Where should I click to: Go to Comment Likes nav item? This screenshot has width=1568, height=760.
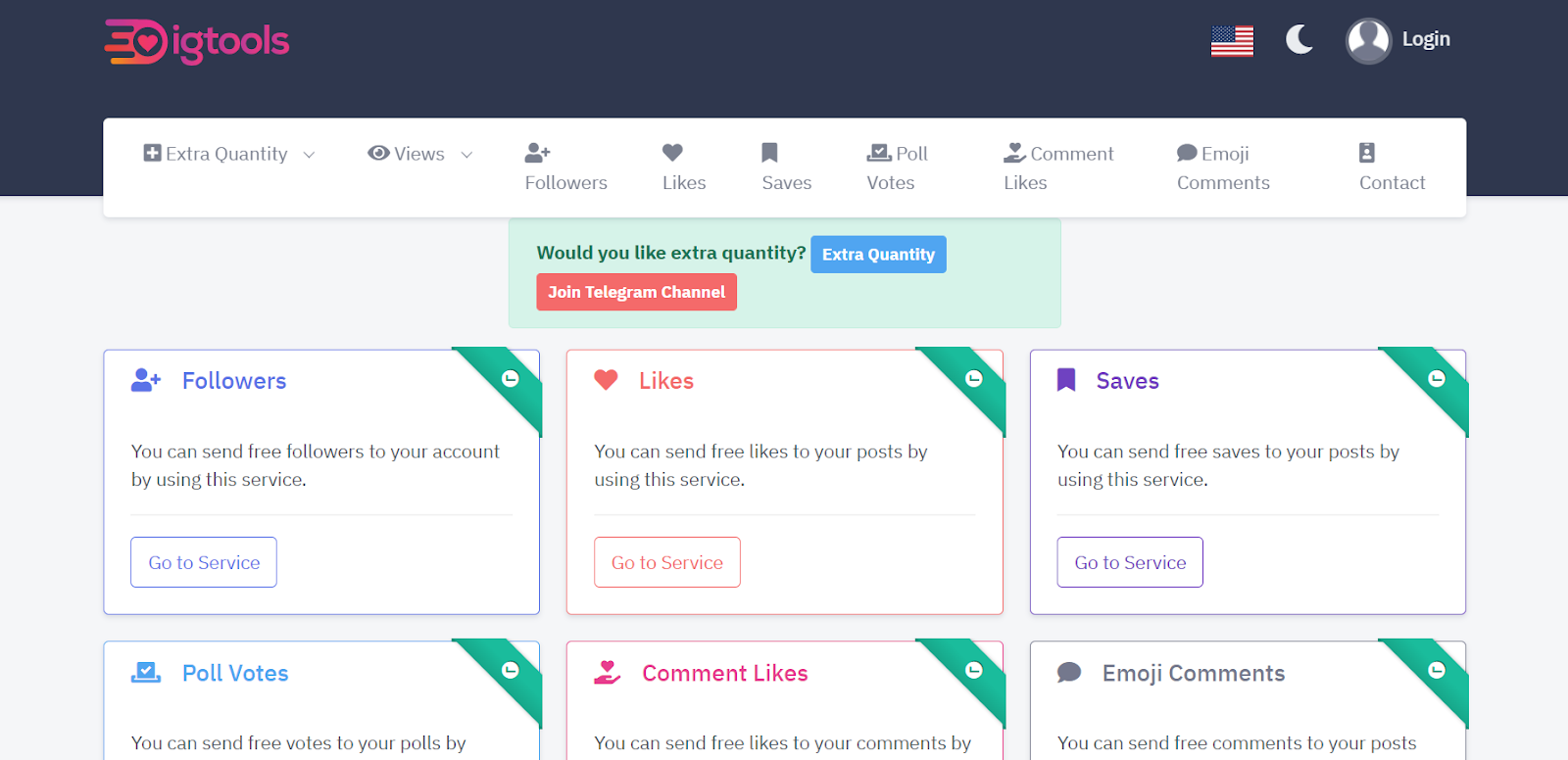(x=1057, y=167)
